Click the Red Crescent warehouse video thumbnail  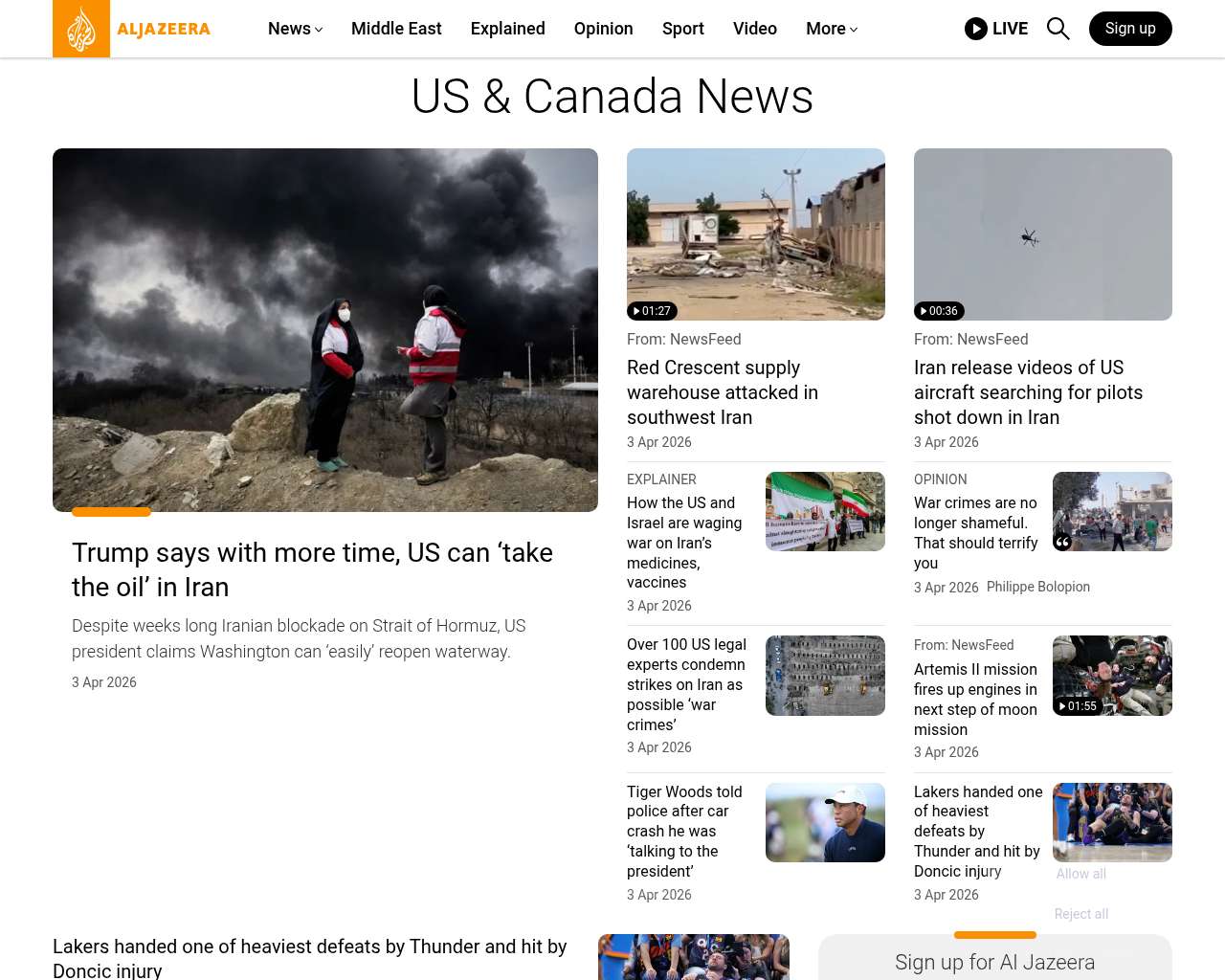pyautogui.click(x=756, y=234)
